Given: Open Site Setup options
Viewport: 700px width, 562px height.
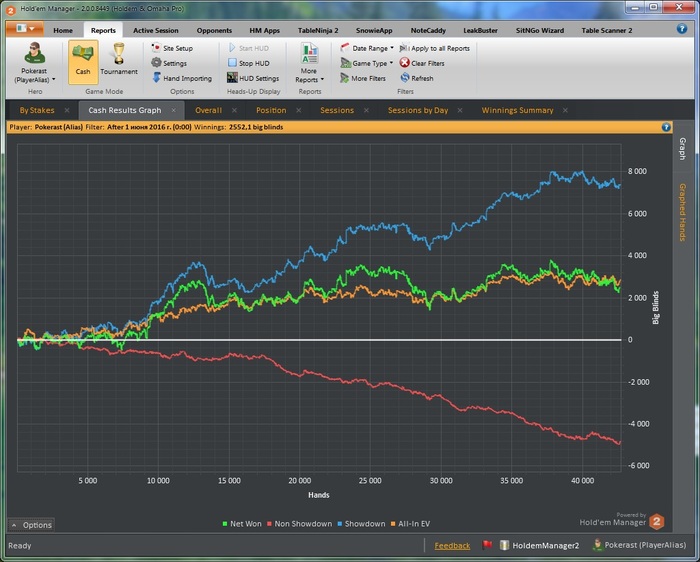Looking at the screenshot, I should pos(172,48).
